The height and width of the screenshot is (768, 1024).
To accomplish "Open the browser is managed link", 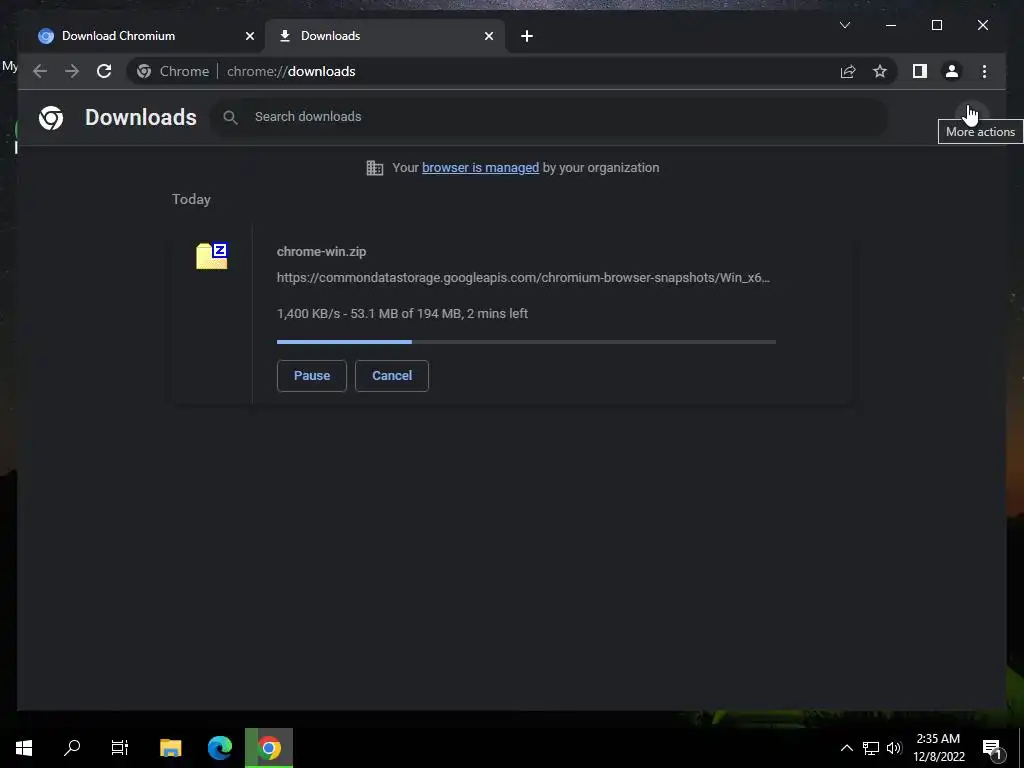I will click(480, 168).
